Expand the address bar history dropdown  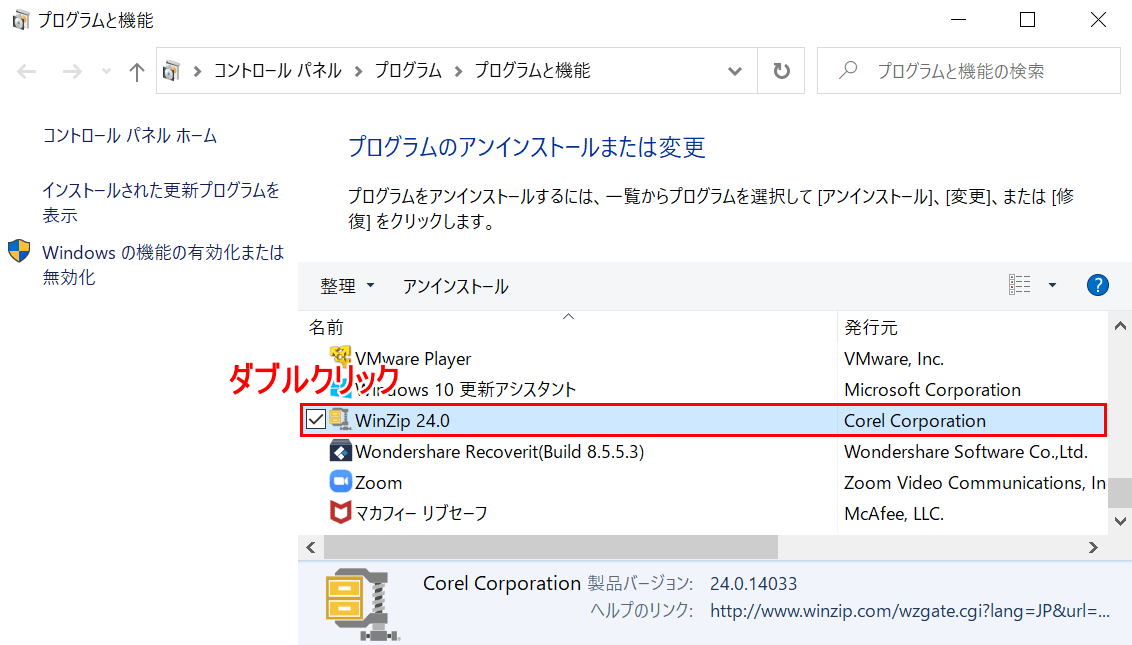[734, 71]
